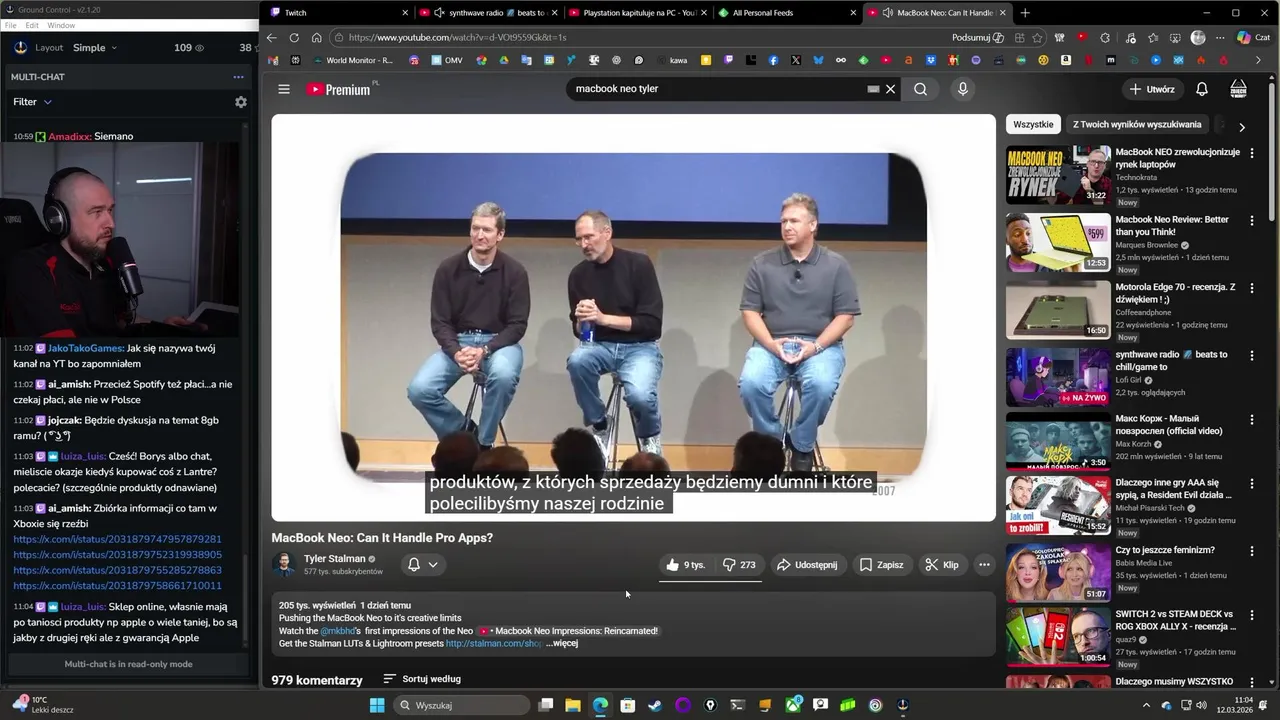
Task: Click the YouTube URL address bar
Action: click(640, 37)
